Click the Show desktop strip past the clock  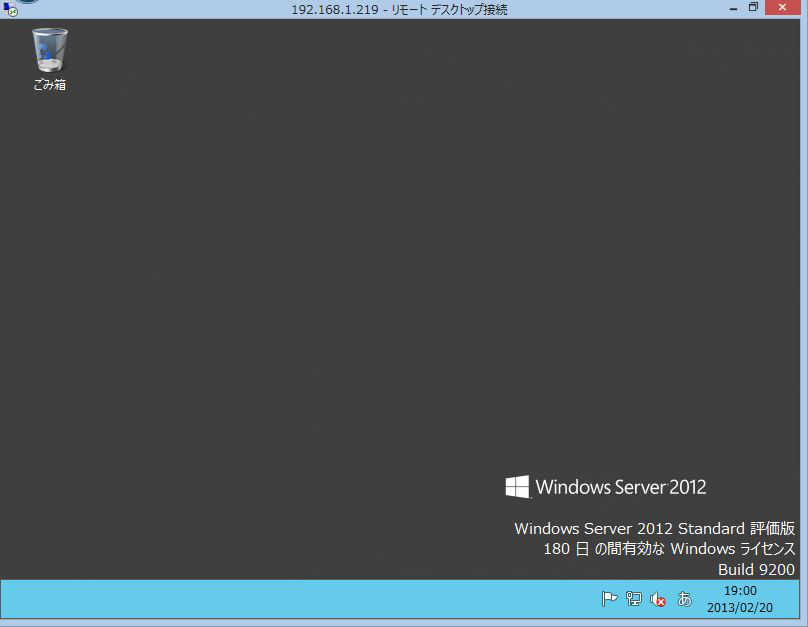tap(797, 599)
